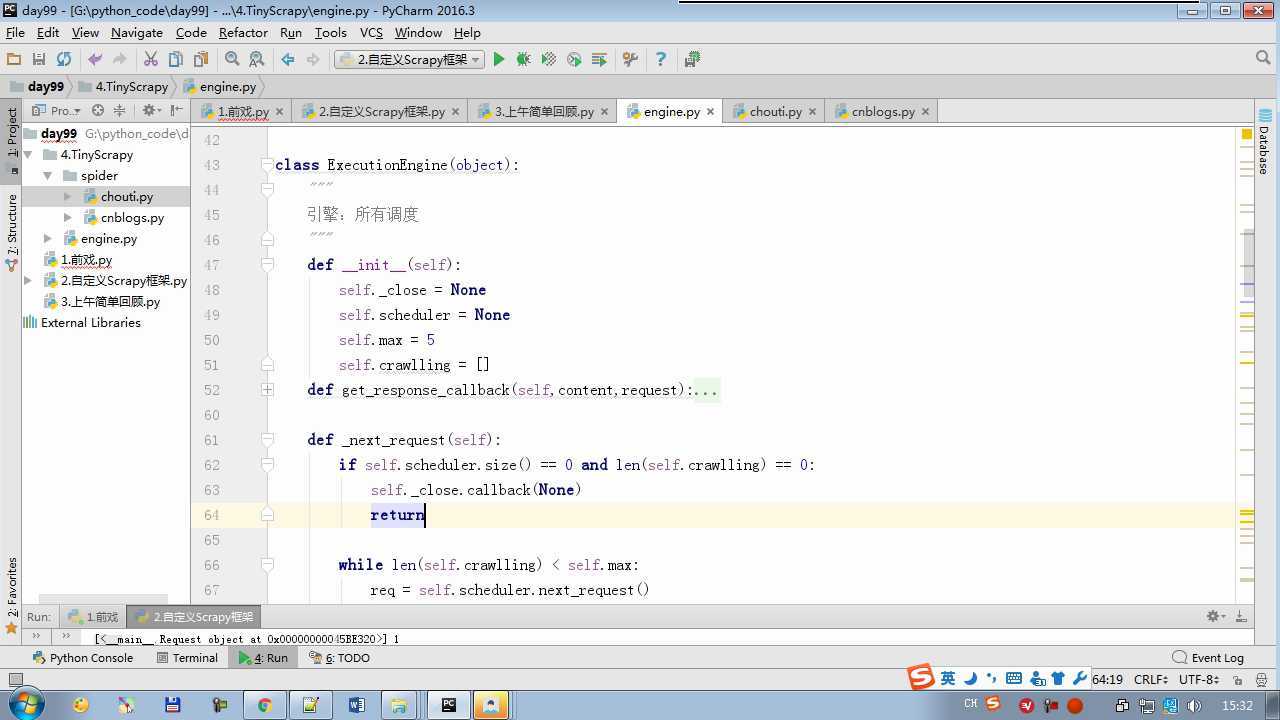Click the last toolbar icon after Help
The height and width of the screenshot is (720, 1280).
click(692, 60)
